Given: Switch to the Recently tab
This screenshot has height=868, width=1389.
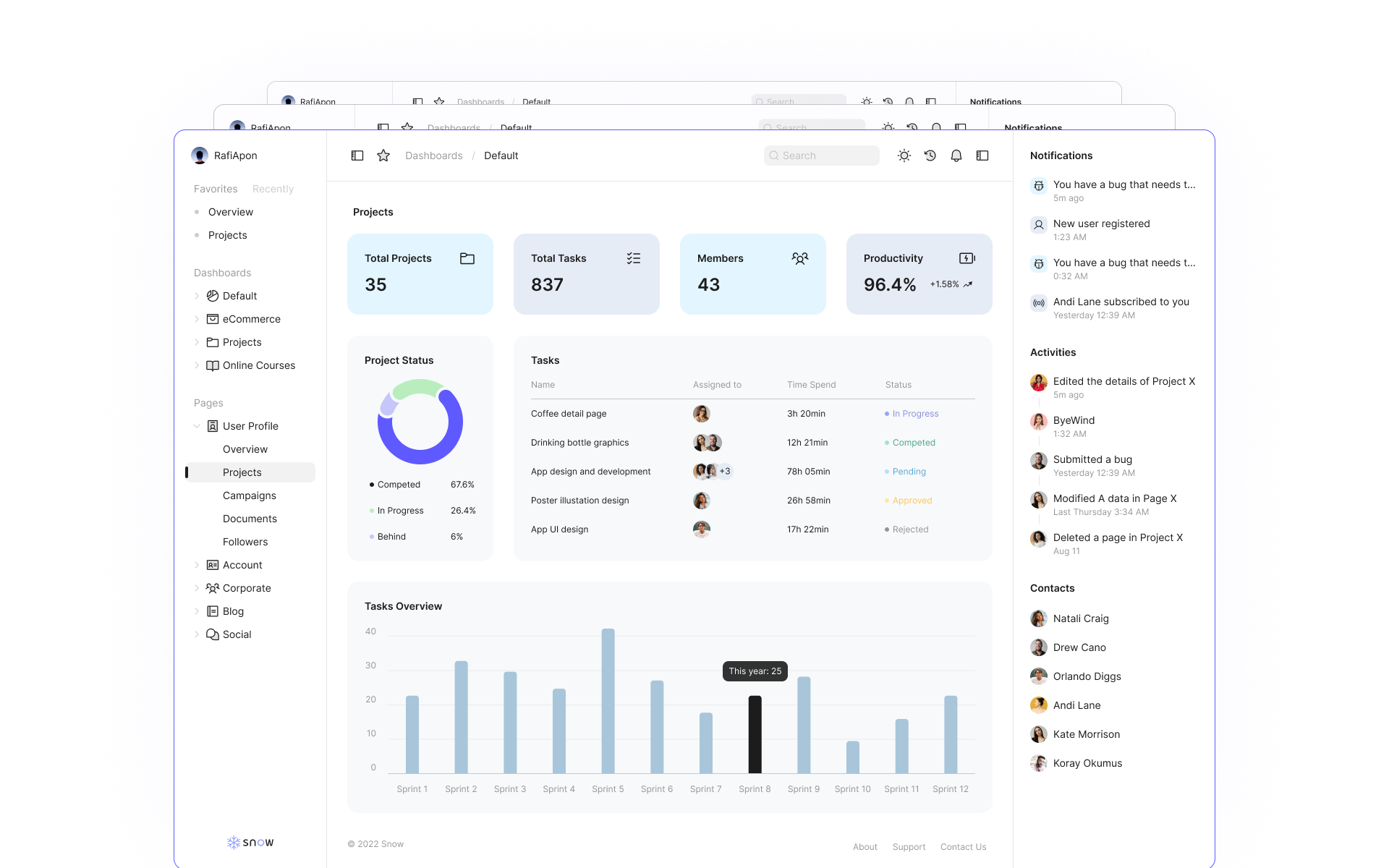Looking at the screenshot, I should click(x=273, y=189).
